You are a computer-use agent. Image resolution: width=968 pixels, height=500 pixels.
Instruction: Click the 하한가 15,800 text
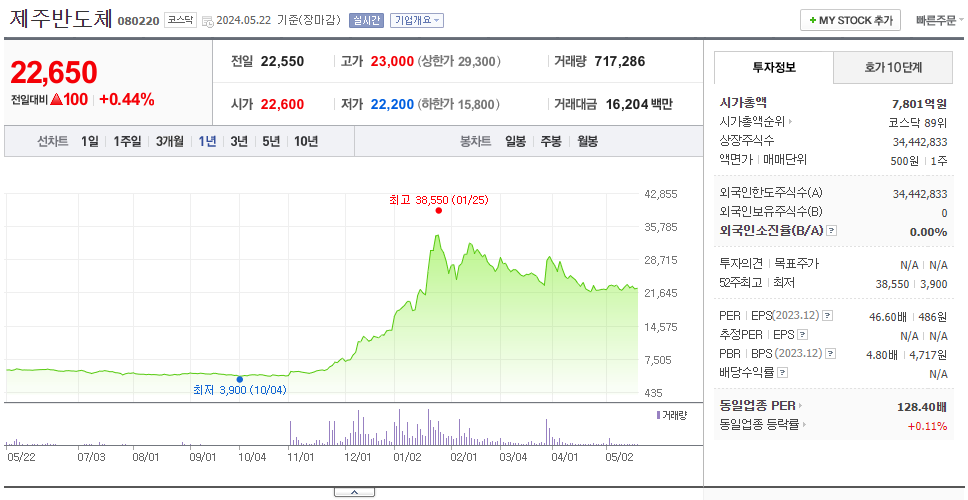459,104
